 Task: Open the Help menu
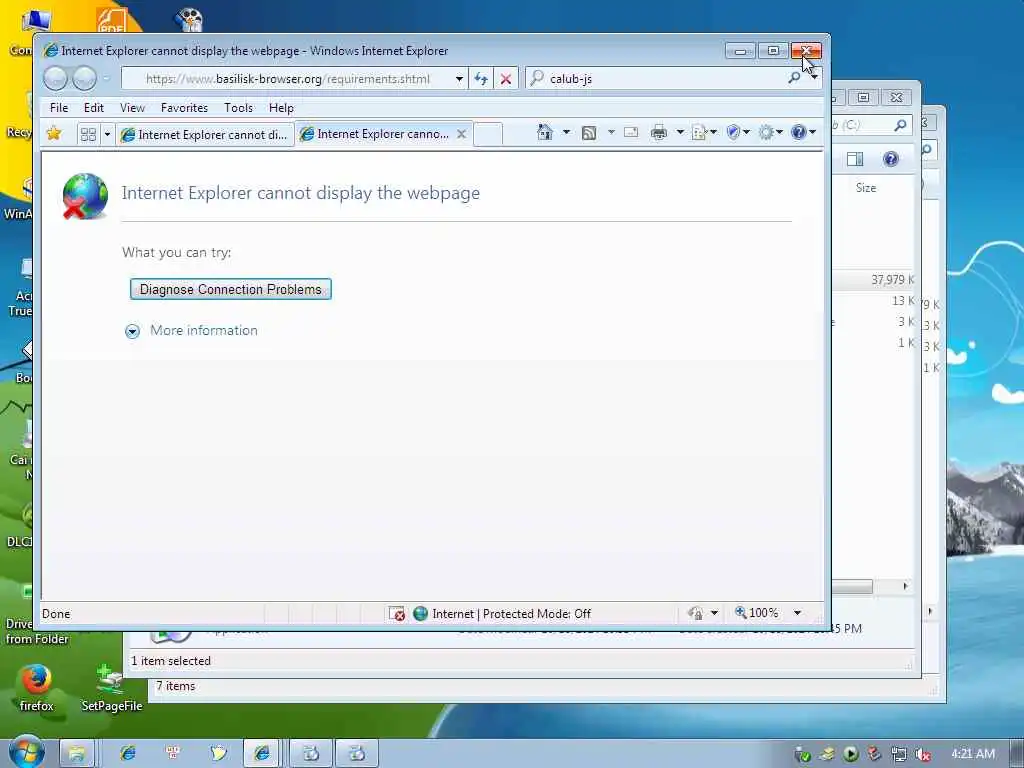[x=281, y=108]
